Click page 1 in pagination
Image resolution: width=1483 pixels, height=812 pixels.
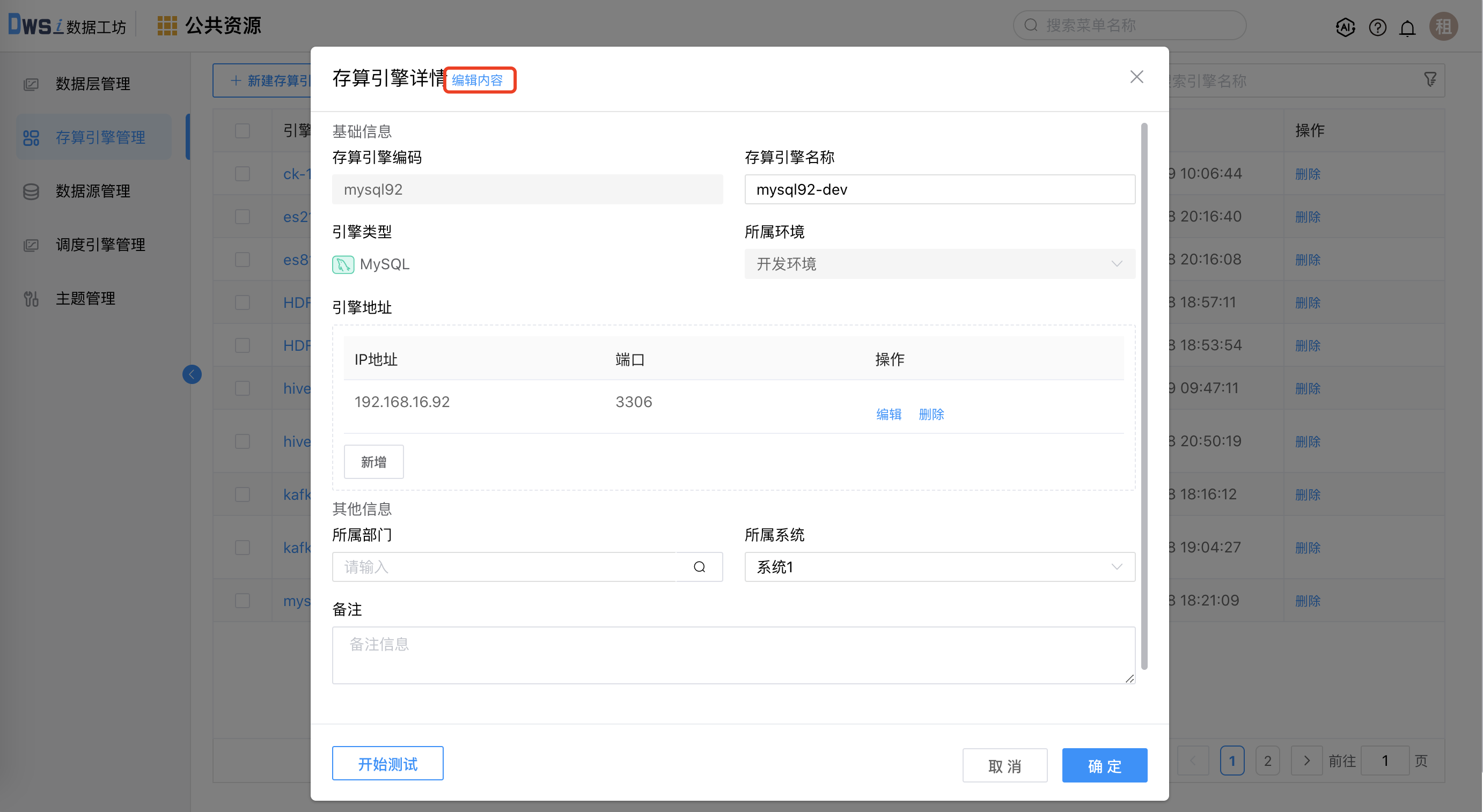(1232, 761)
